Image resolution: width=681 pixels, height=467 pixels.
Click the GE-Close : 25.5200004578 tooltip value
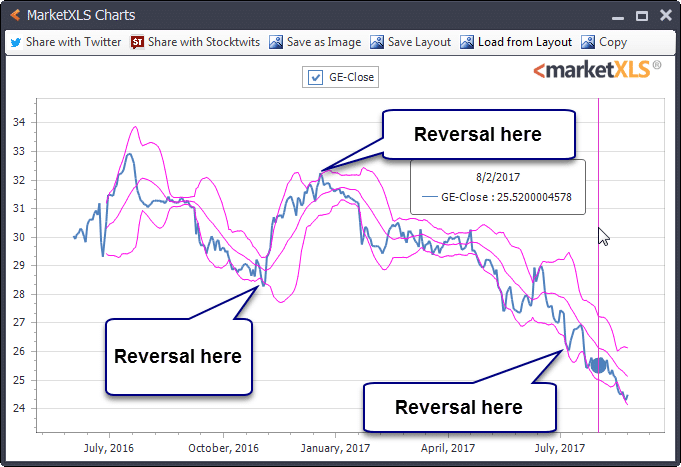click(x=506, y=197)
